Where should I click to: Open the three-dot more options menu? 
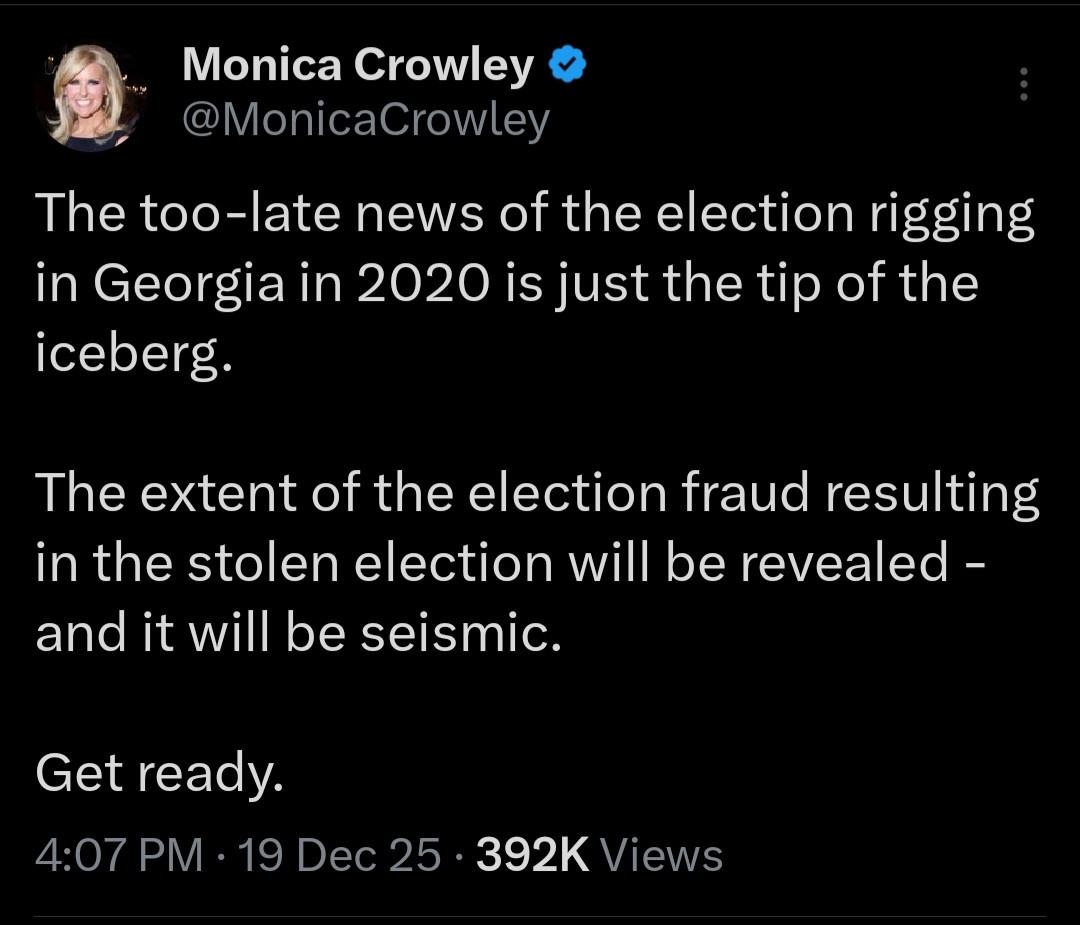[1023, 85]
